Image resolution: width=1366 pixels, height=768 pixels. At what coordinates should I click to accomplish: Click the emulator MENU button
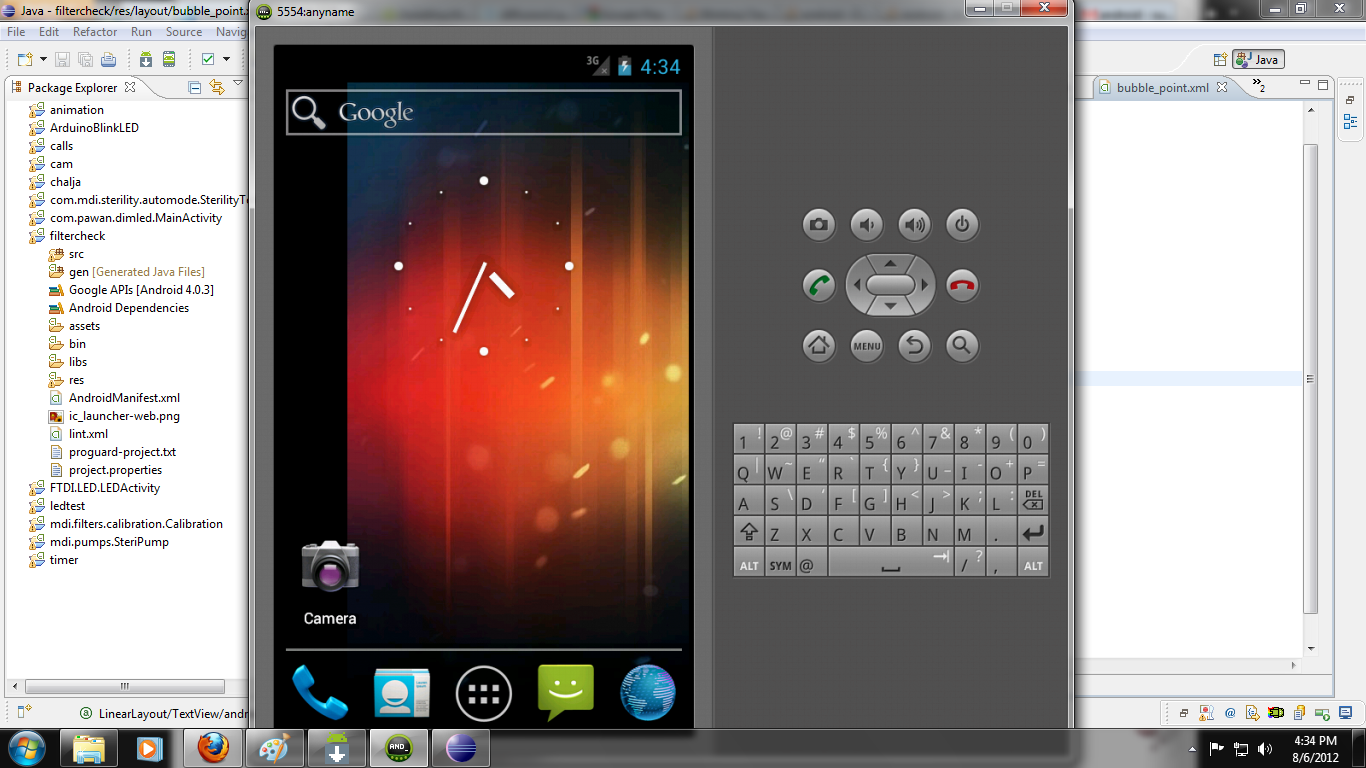867,346
